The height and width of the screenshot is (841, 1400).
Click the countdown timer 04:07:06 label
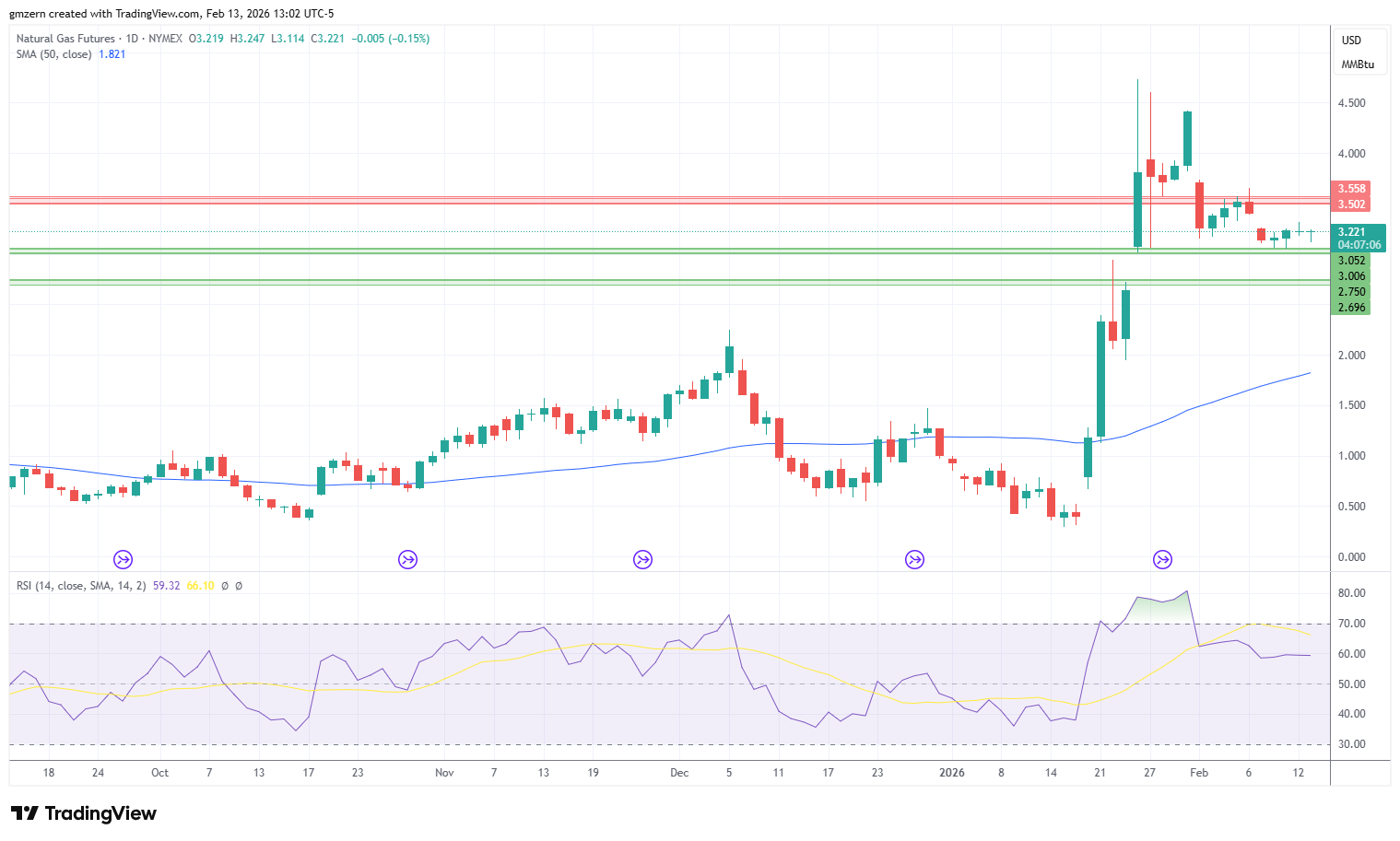point(1359,245)
